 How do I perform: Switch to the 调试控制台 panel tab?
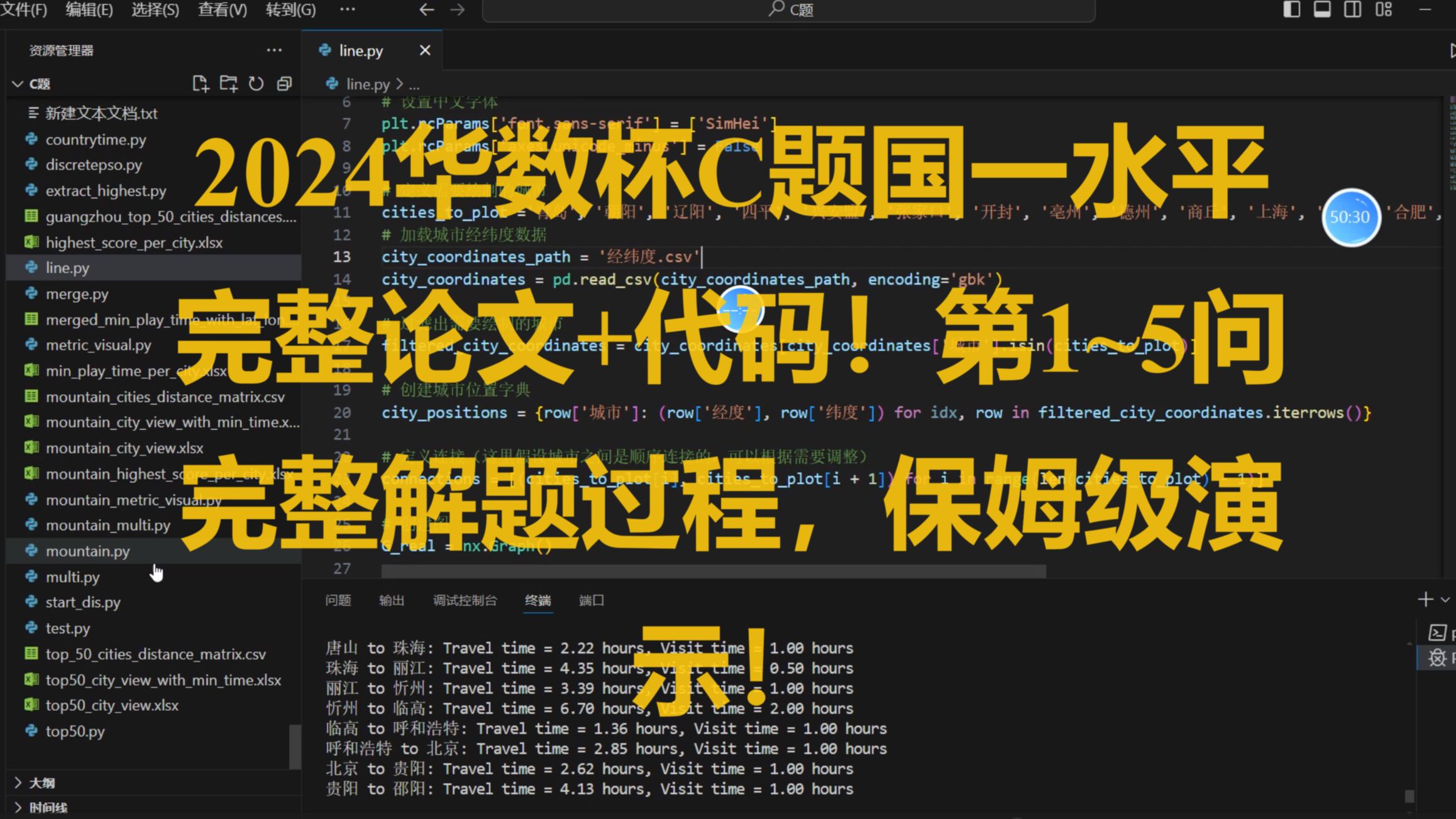pyautogui.click(x=465, y=600)
